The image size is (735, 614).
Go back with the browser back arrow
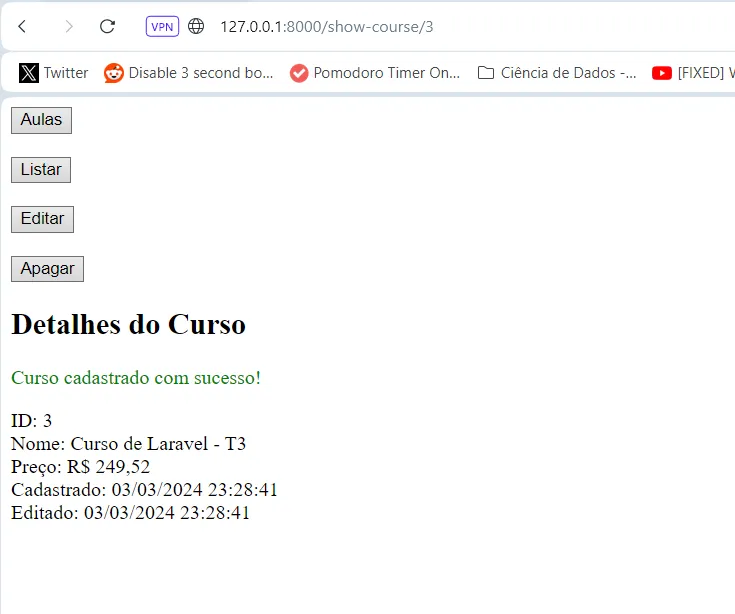[22, 26]
